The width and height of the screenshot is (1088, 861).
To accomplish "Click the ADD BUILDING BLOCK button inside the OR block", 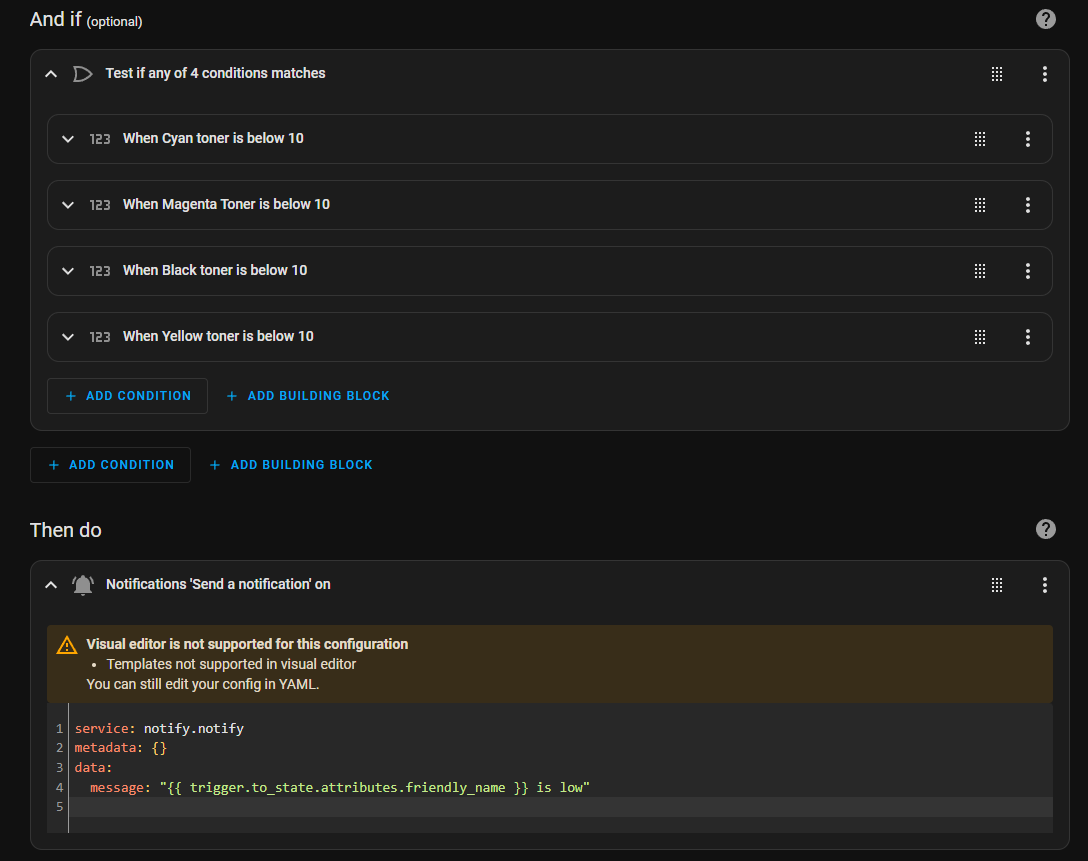I will tap(307, 395).
